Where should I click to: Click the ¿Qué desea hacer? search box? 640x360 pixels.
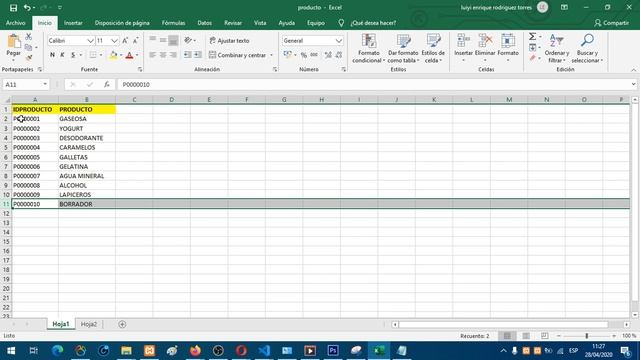[x=373, y=23]
